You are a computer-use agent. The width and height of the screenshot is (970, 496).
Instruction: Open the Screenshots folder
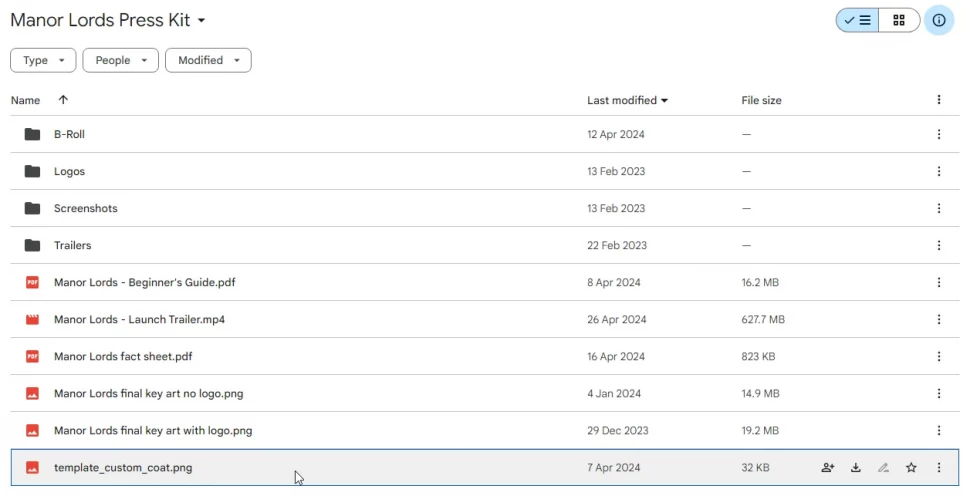86,208
